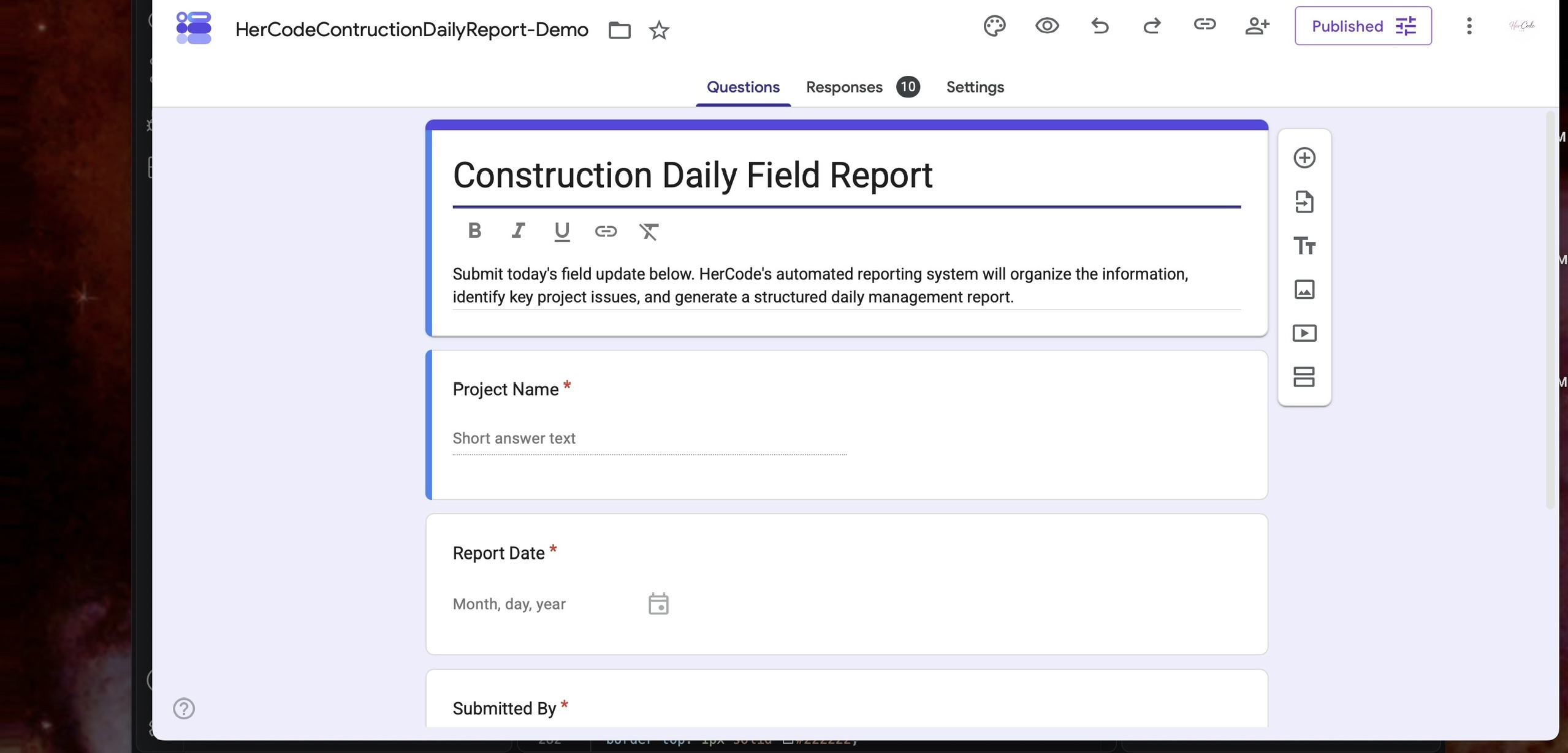Select the Project Name question
The width and height of the screenshot is (1568, 753).
click(846, 425)
